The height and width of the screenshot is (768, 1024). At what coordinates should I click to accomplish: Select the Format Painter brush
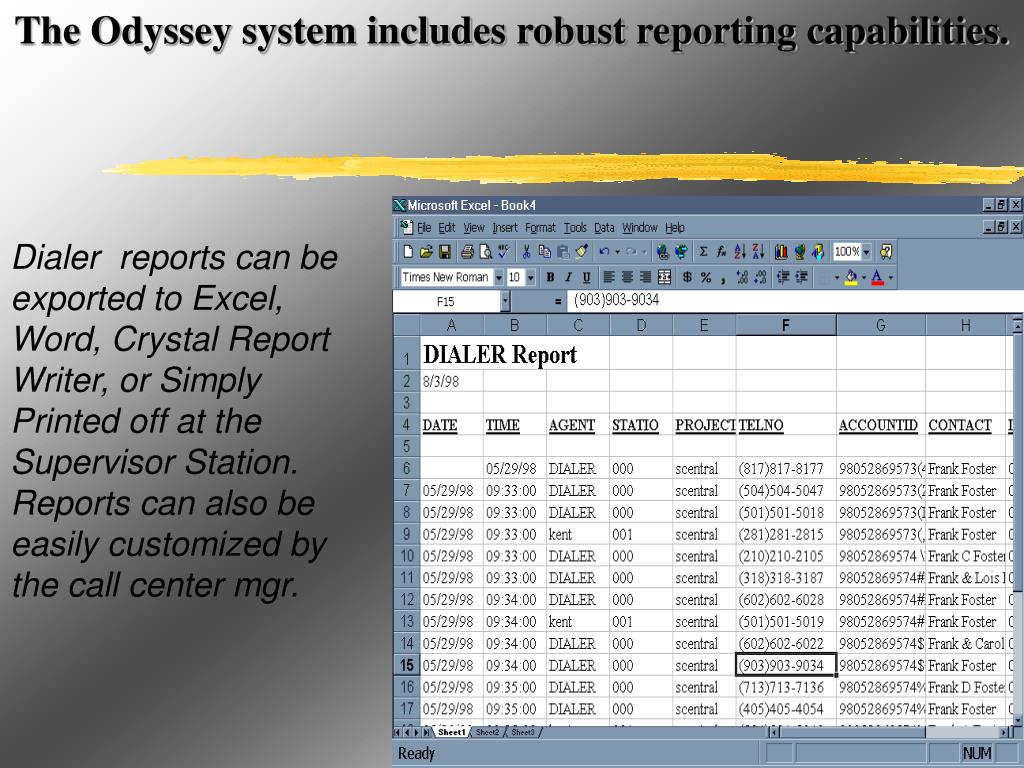(581, 251)
